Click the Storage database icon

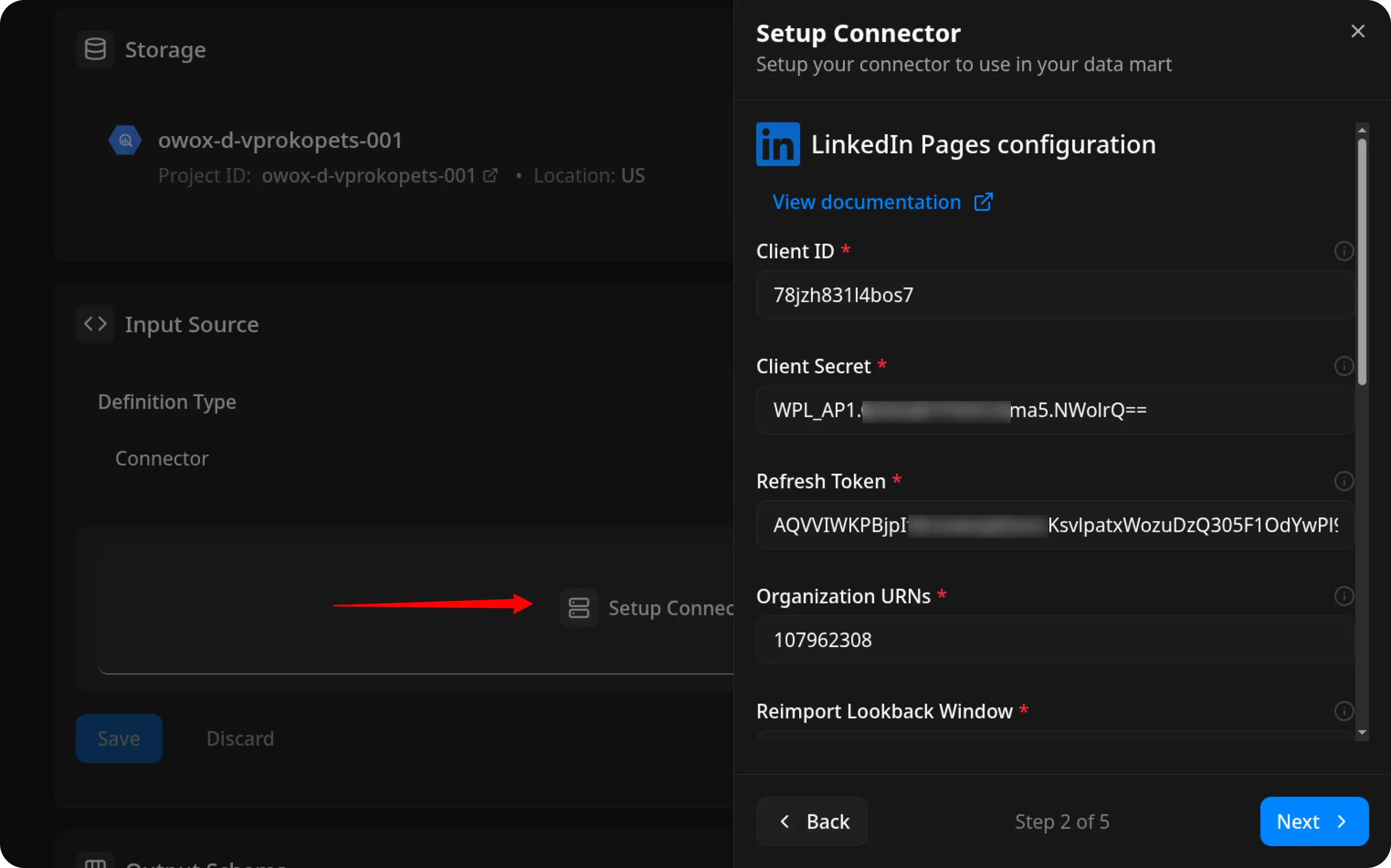(x=95, y=49)
